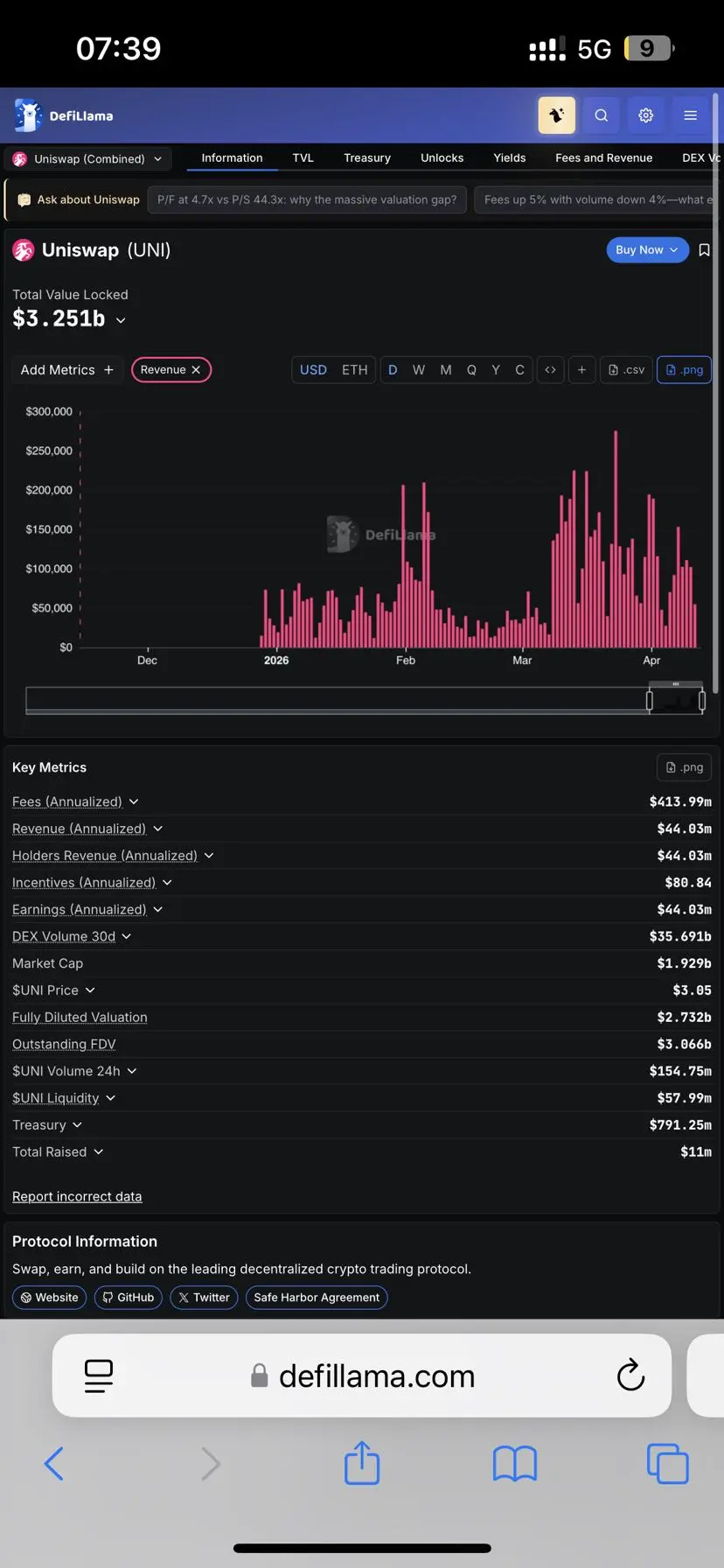Switch chart denomination to ETH
The height and width of the screenshot is (1568, 724).
354,370
